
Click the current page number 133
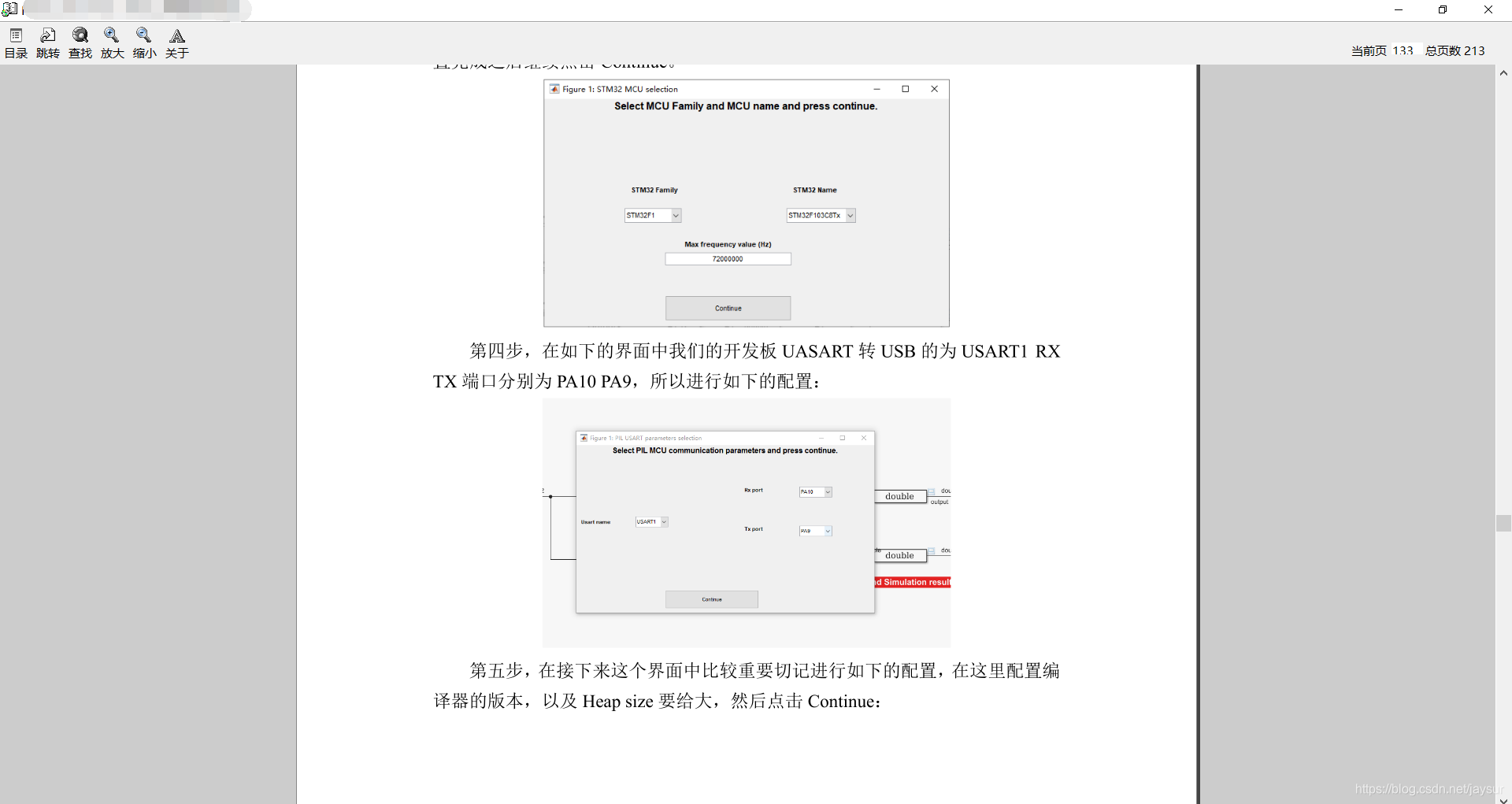click(x=1403, y=50)
